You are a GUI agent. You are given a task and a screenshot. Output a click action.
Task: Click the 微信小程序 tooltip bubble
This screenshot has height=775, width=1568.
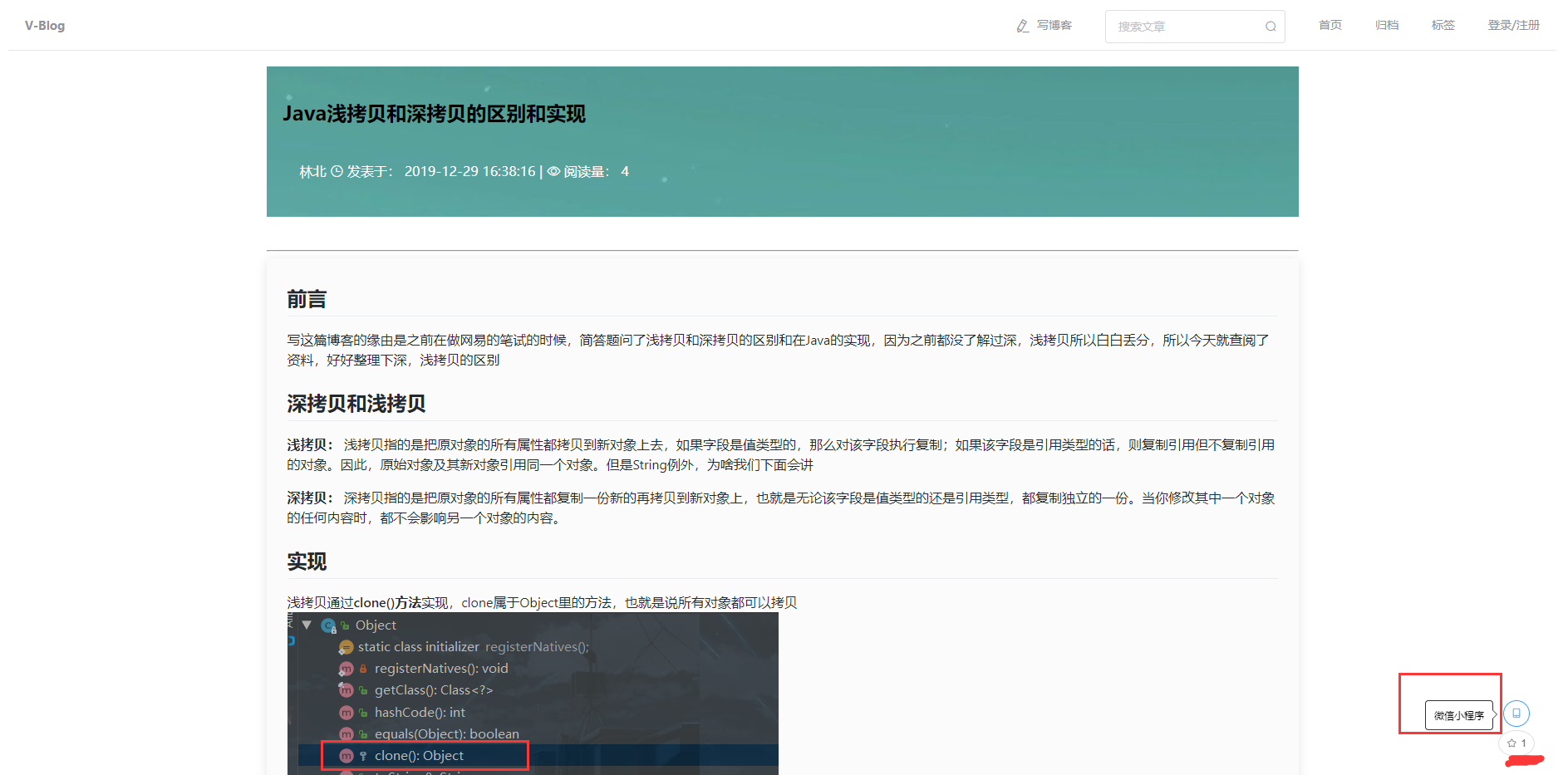tap(1460, 714)
